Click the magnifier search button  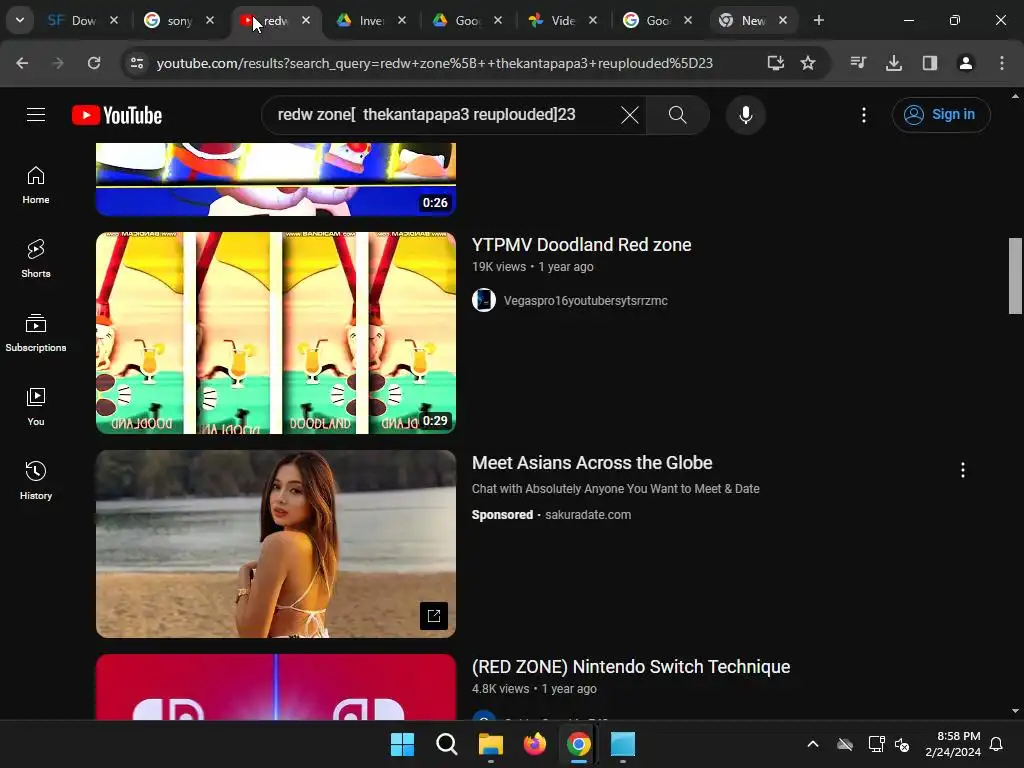click(x=677, y=115)
